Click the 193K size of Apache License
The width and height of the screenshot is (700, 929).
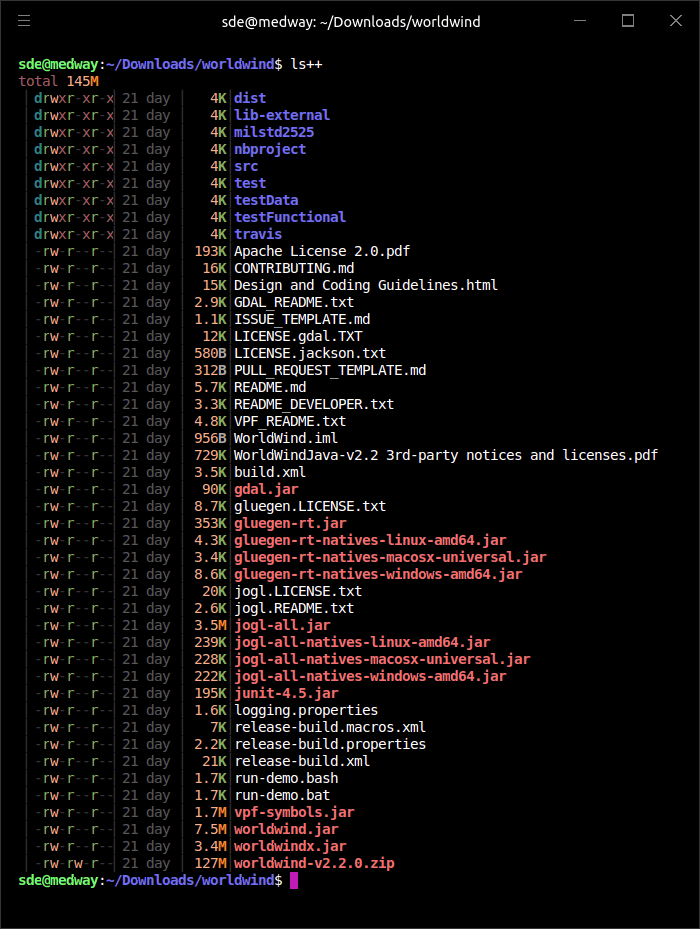coord(210,251)
